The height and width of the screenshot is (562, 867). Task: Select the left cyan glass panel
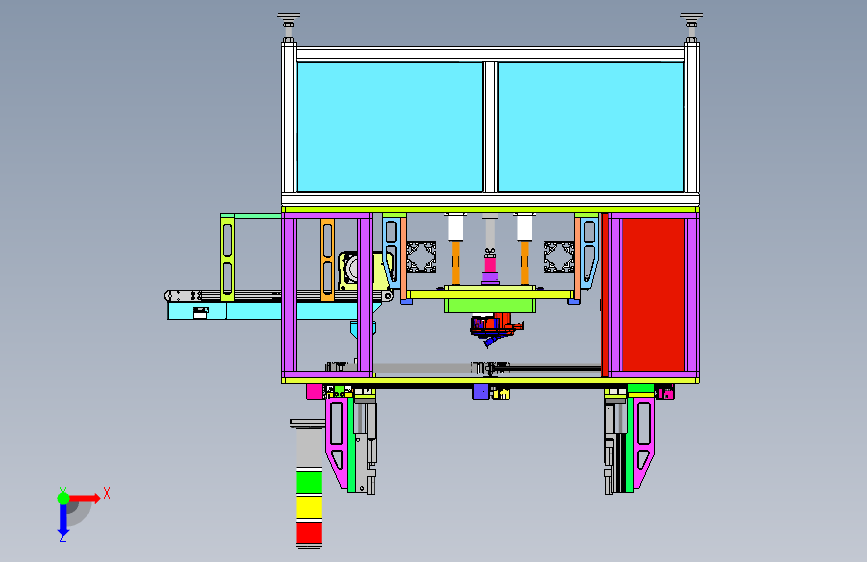390,127
